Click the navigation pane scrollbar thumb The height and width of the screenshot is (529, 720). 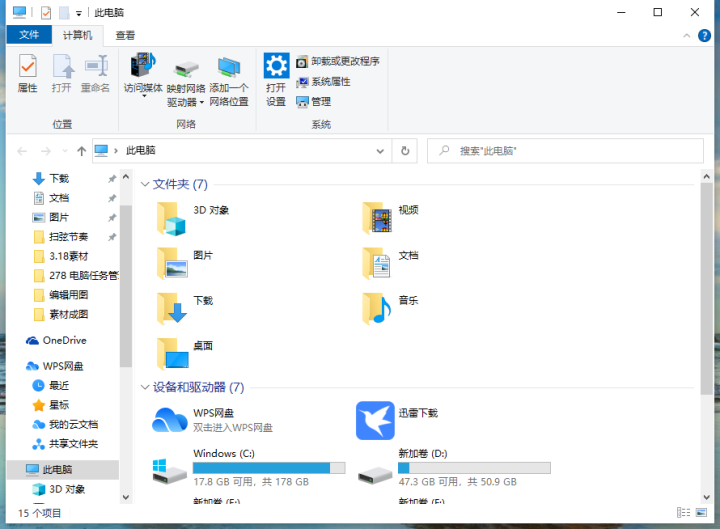(x=126, y=286)
